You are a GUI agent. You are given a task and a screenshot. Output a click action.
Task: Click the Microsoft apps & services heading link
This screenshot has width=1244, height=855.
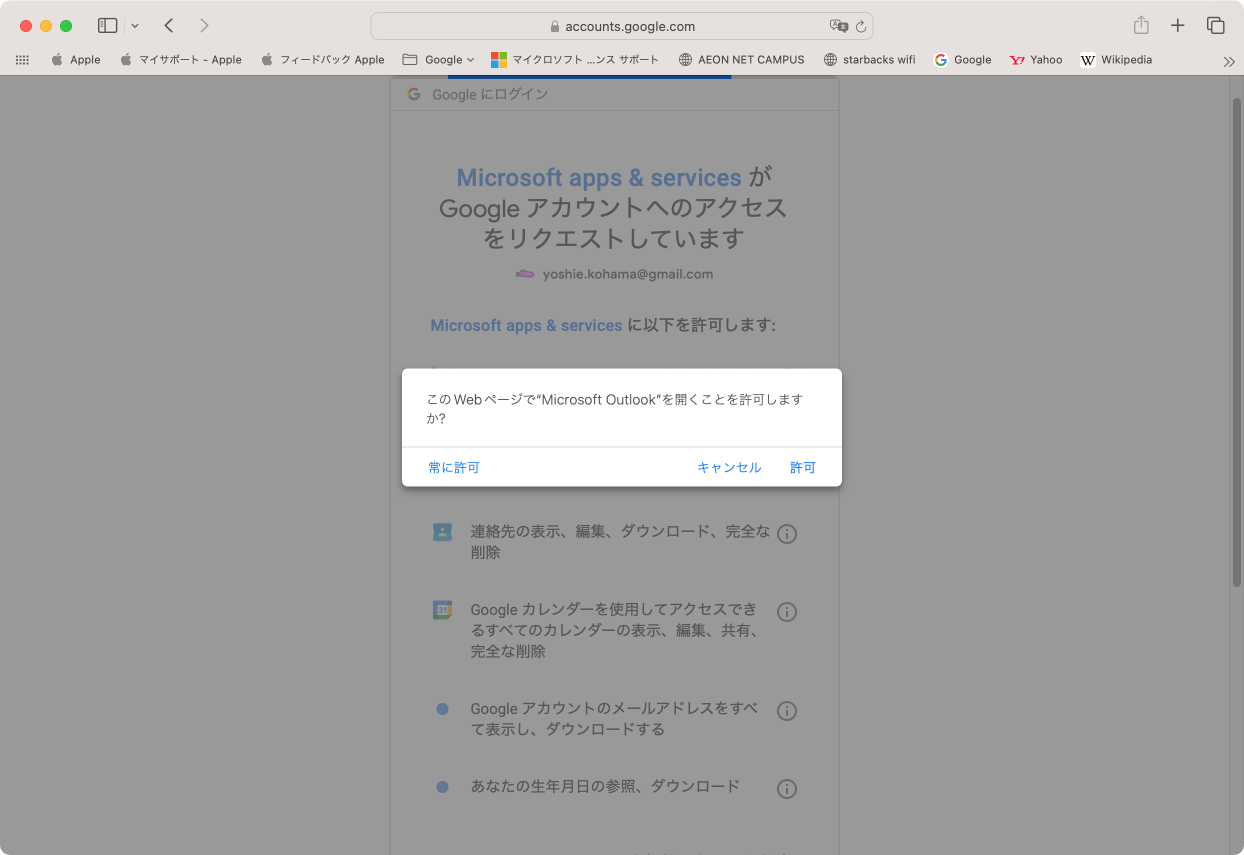point(599,178)
